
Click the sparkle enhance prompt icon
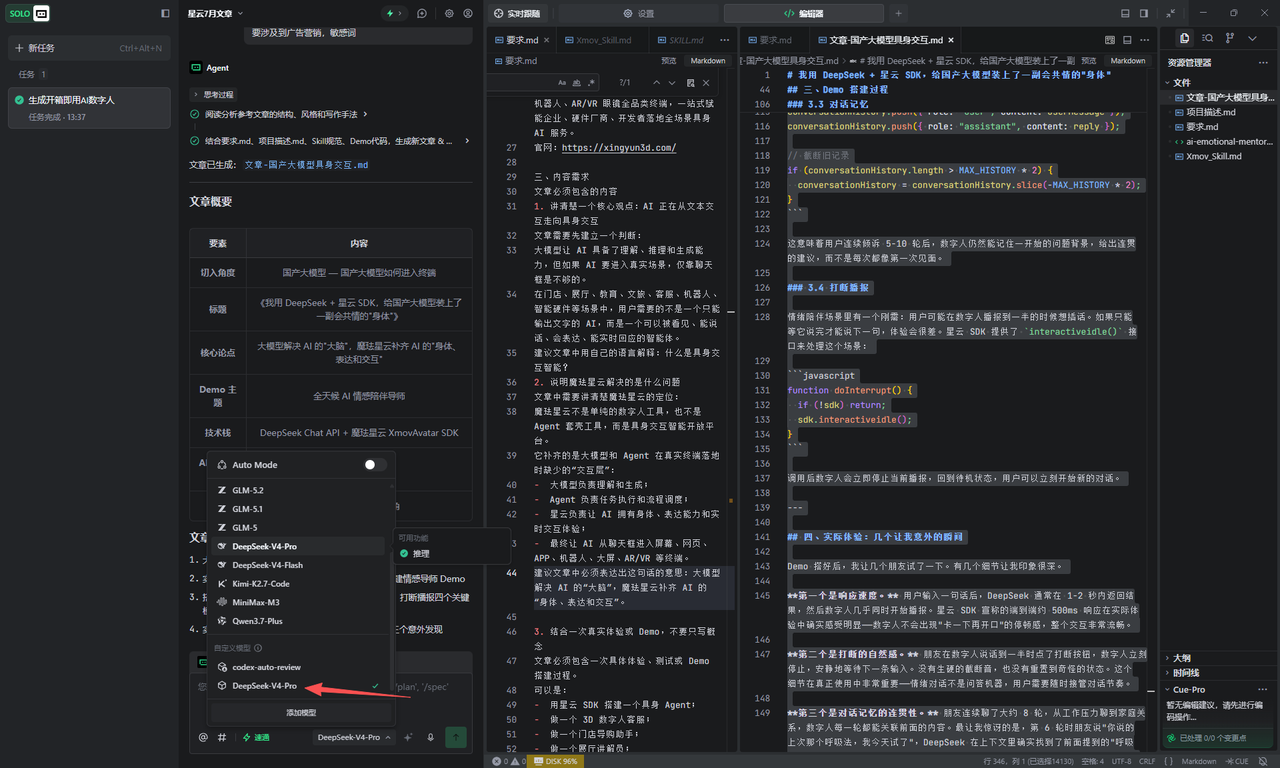click(x=408, y=737)
